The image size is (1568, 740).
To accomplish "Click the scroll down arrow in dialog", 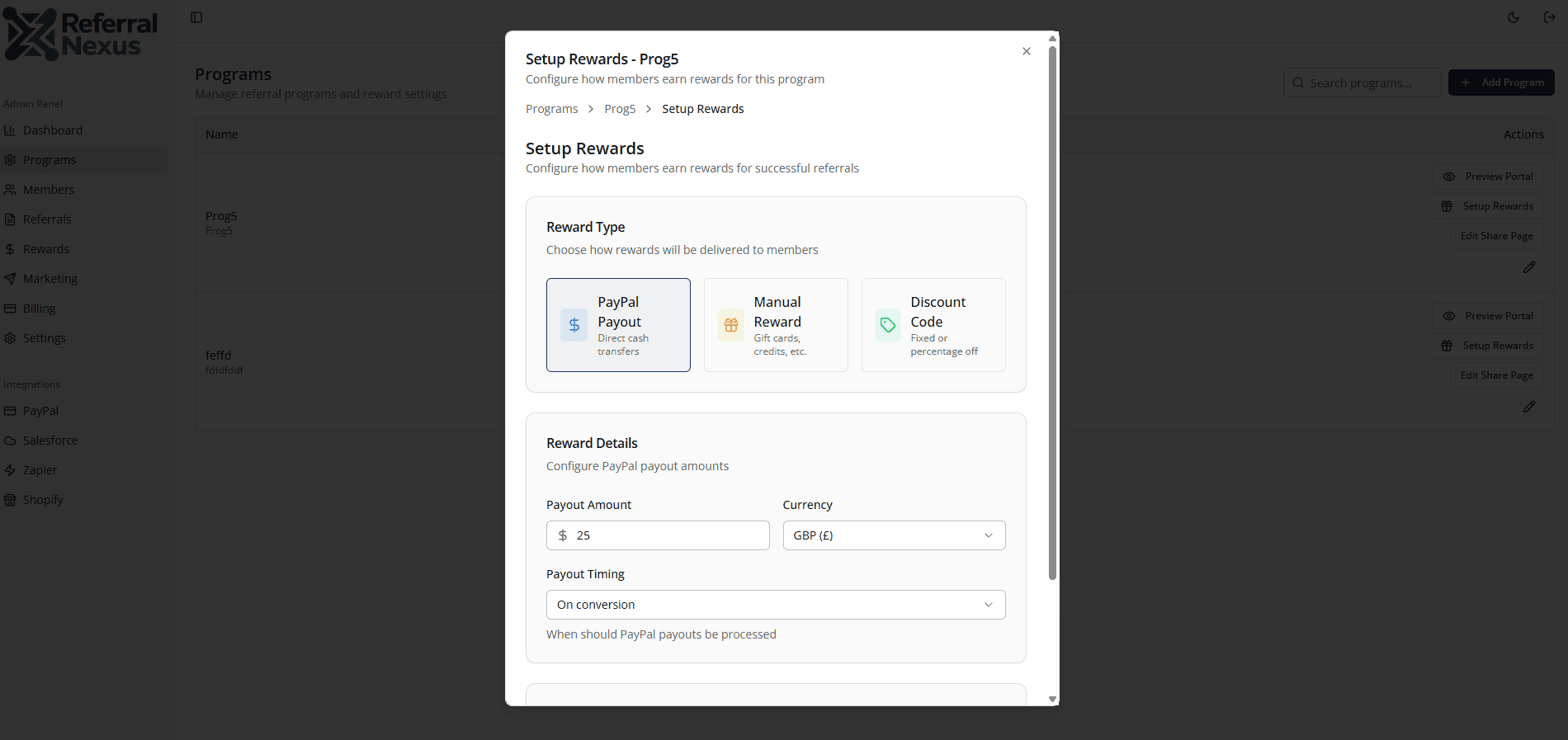I will (x=1052, y=699).
